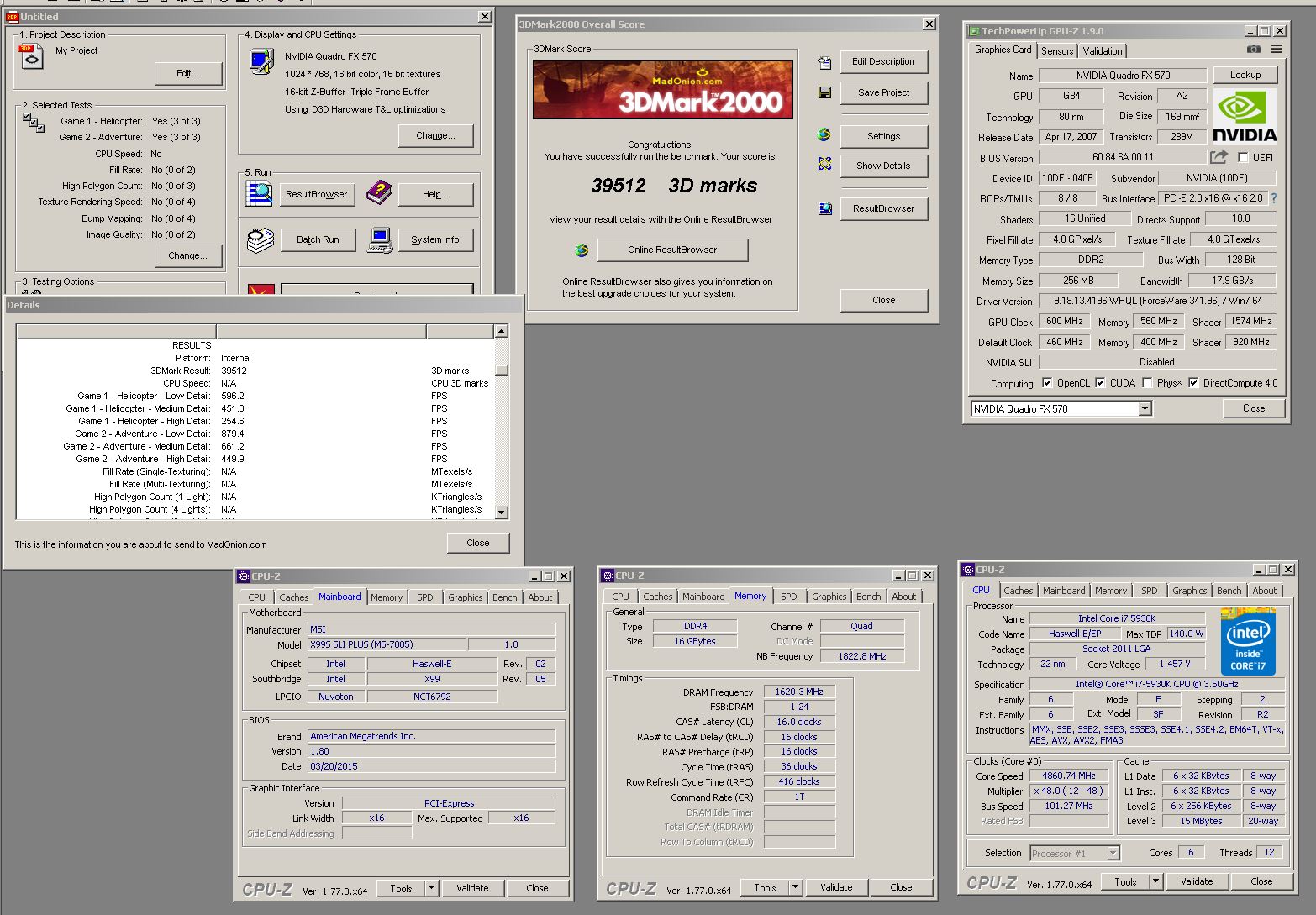Image resolution: width=1316 pixels, height=915 pixels.
Task: Toggle the UEFI checkbox in GPU-Z
Action: click(x=1244, y=157)
